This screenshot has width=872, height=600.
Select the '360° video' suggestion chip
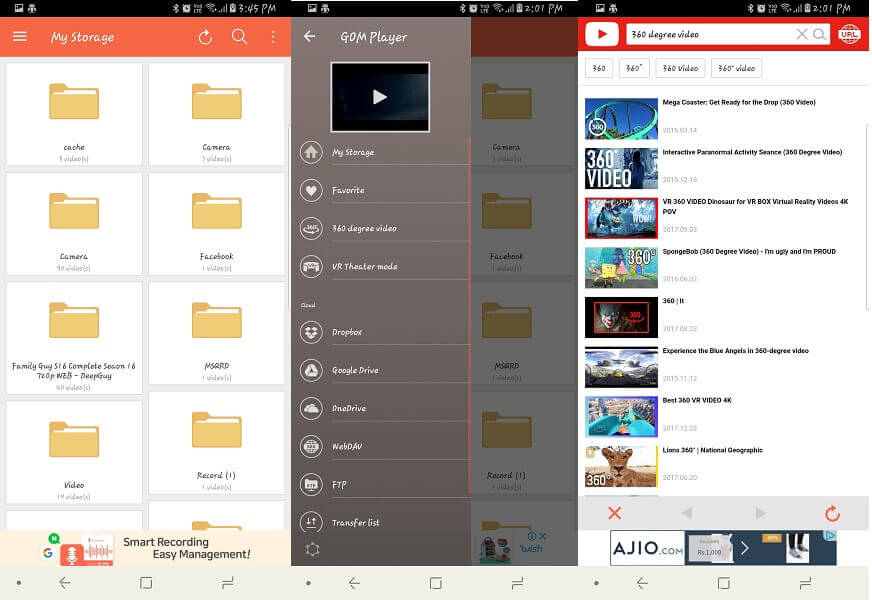(x=736, y=68)
